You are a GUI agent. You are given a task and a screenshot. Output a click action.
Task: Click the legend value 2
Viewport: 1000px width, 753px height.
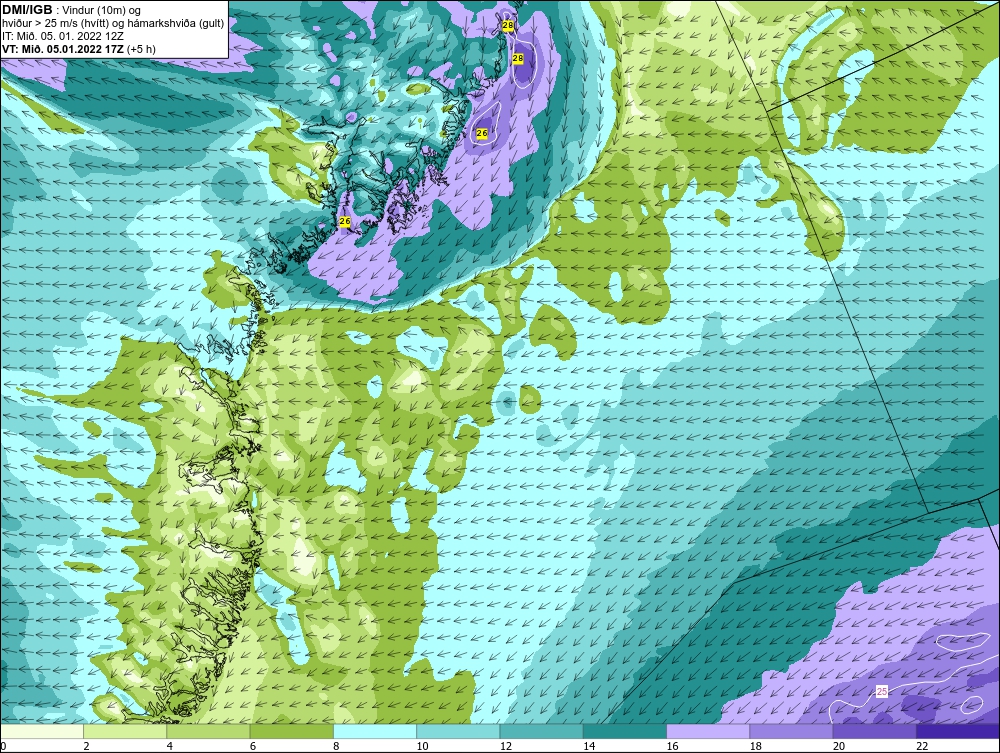point(86,747)
